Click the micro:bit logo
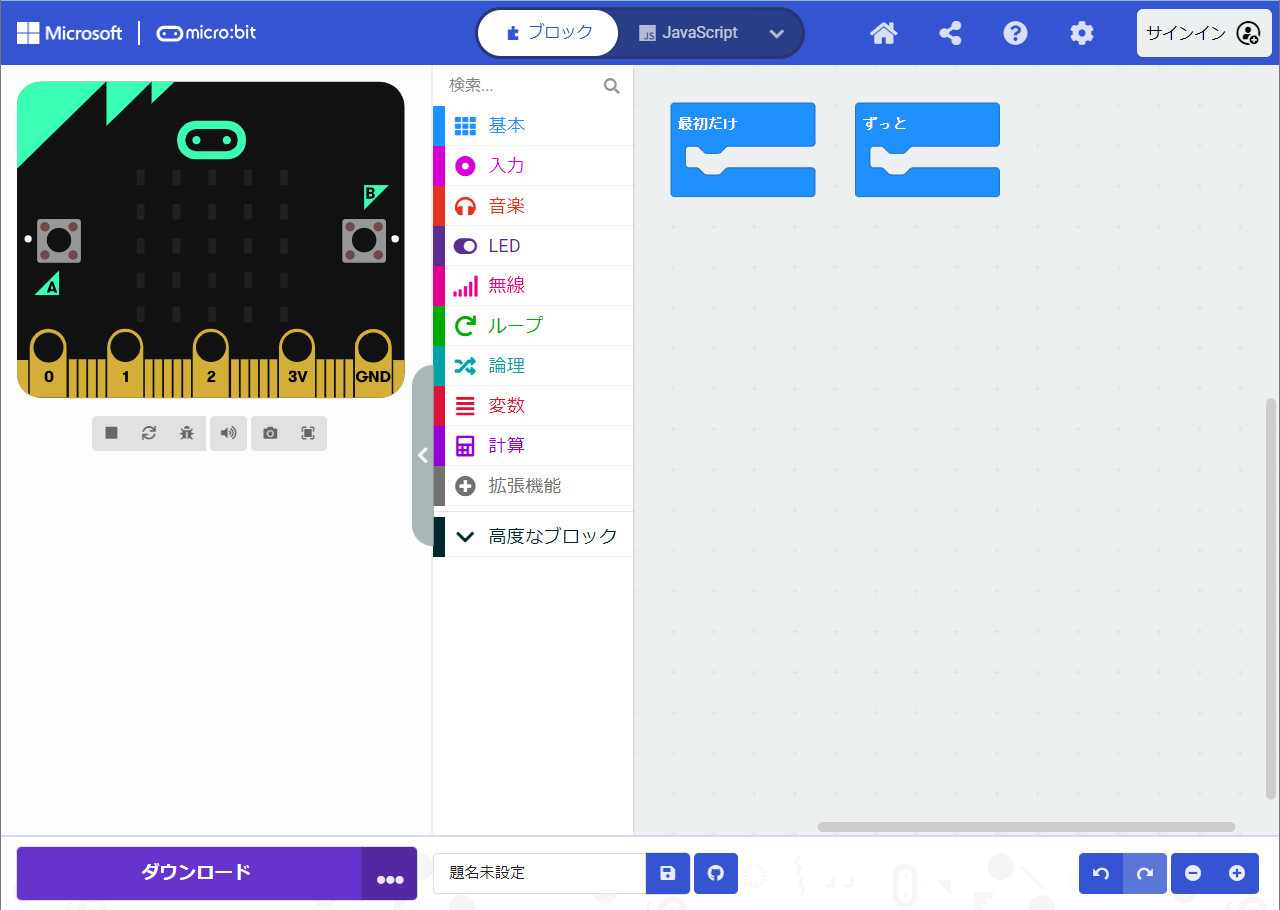This screenshot has width=1280, height=910. click(x=206, y=33)
